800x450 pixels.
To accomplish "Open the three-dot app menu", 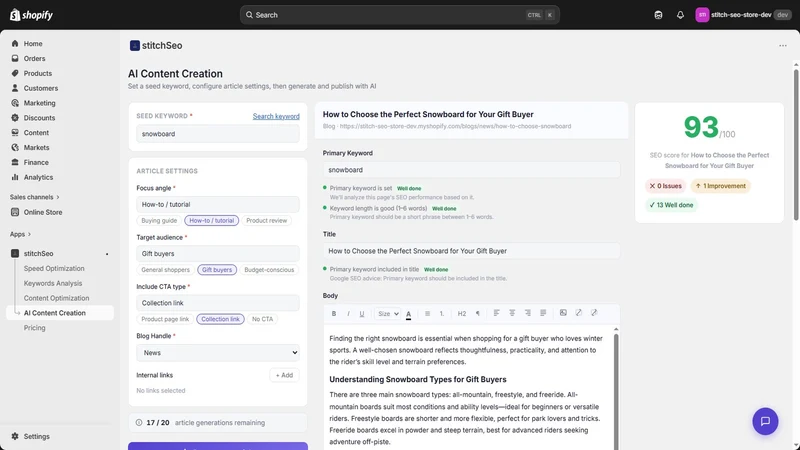I will point(783,45).
